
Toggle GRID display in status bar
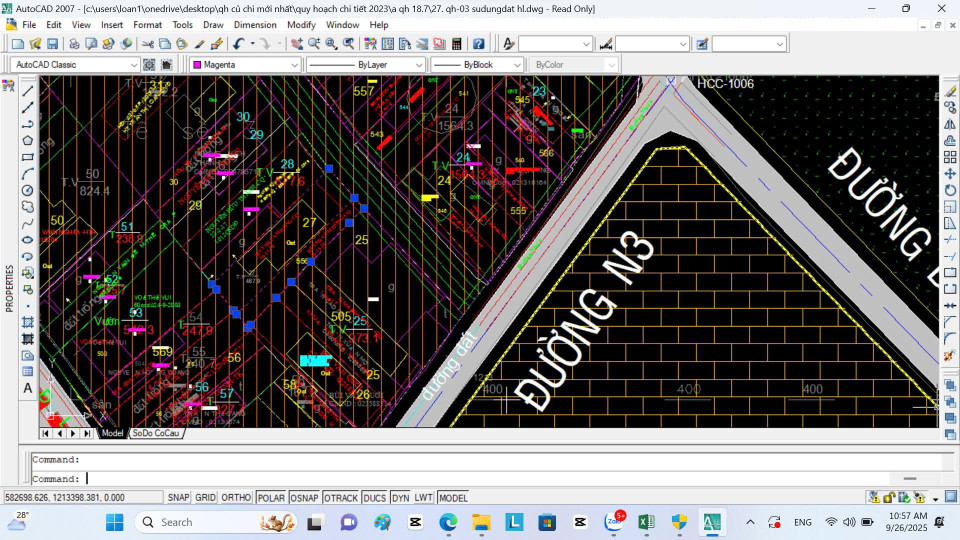[x=205, y=498]
